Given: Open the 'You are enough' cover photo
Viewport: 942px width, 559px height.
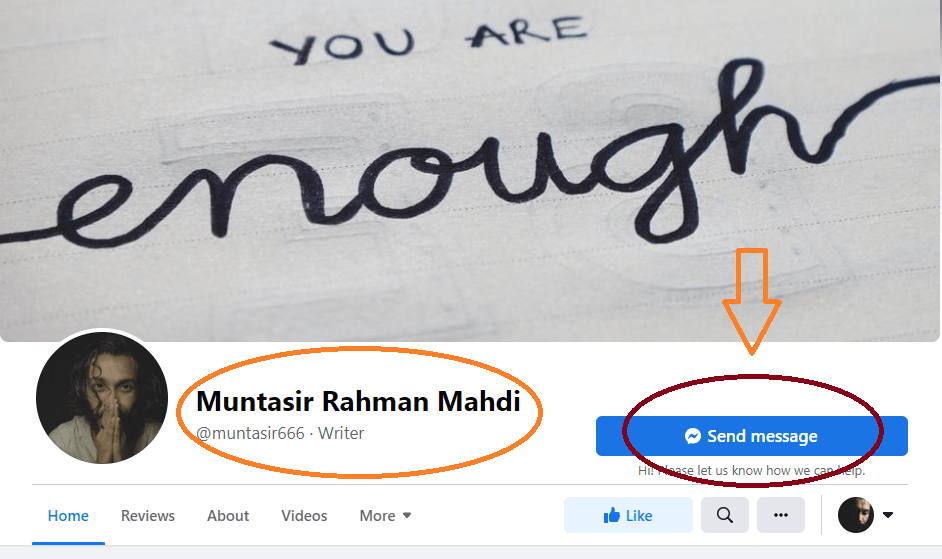Looking at the screenshot, I should click(470, 171).
